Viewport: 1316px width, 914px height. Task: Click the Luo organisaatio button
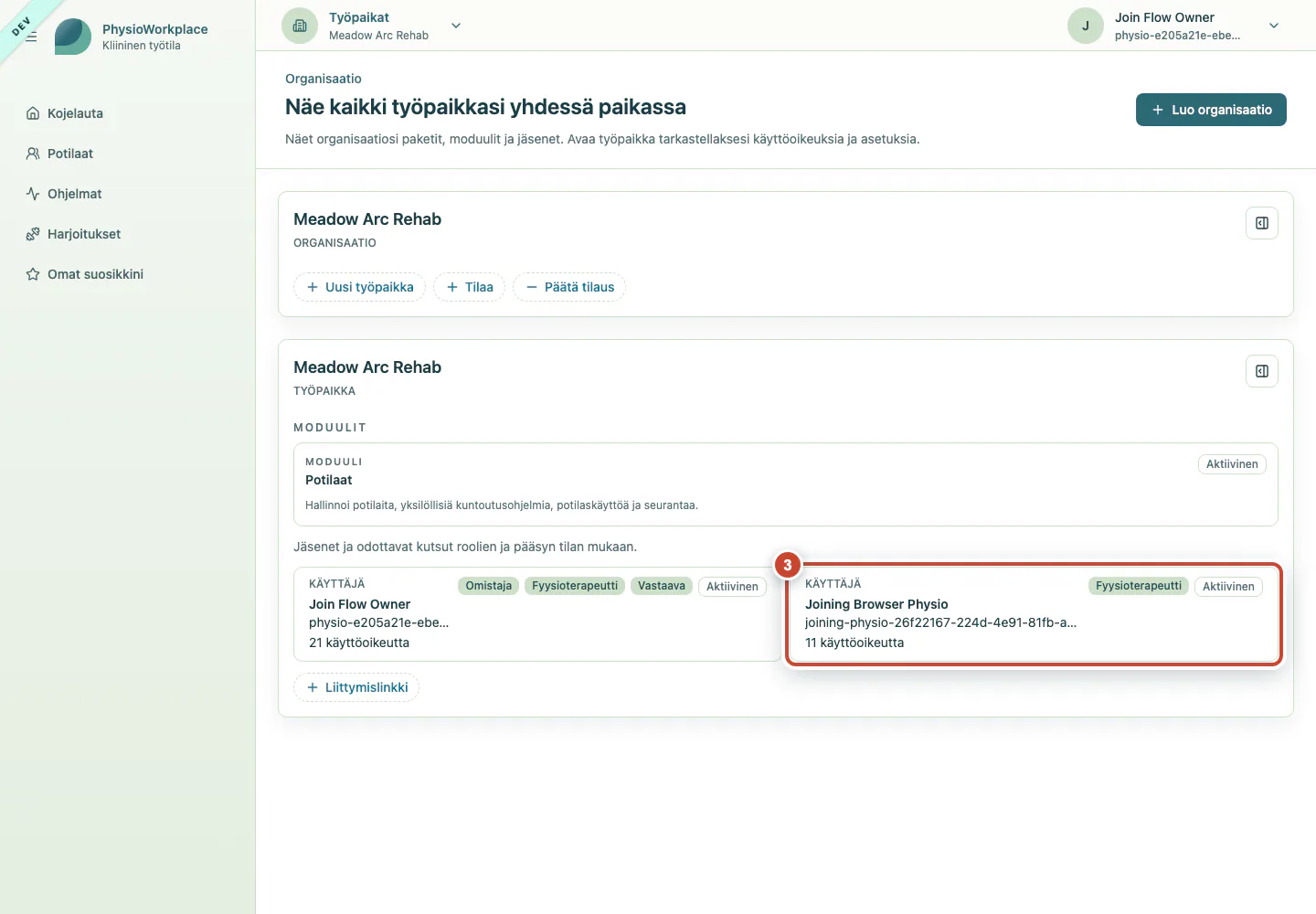coord(1211,110)
